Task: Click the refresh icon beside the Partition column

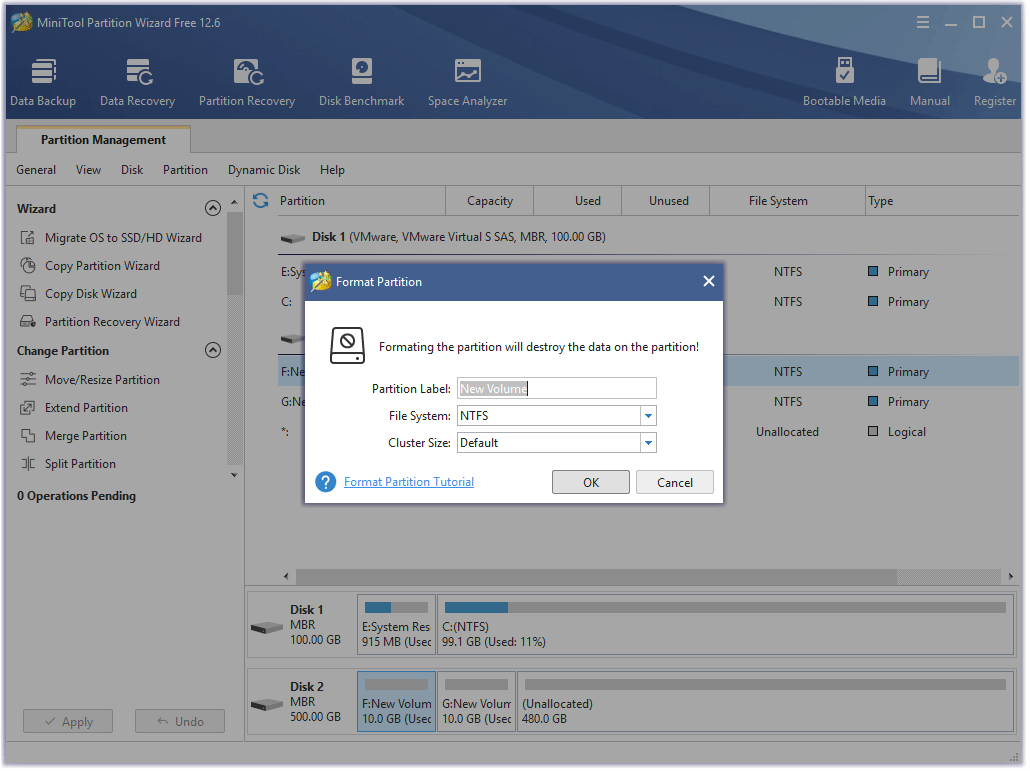Action: coord(261,201)
